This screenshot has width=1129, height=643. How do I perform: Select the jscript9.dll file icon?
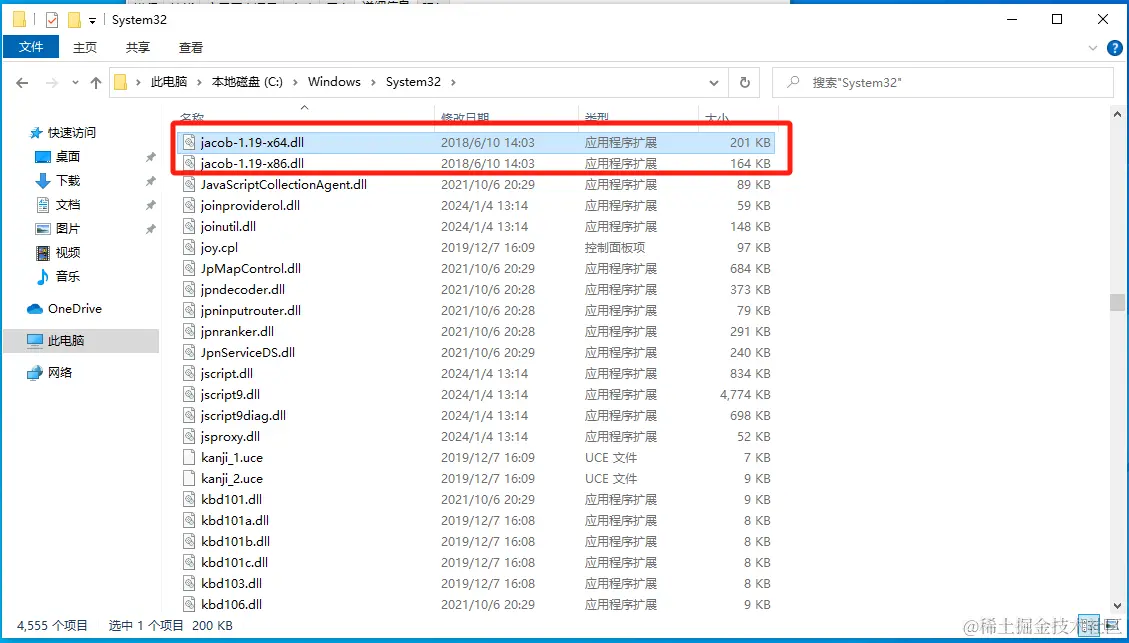click(189, 395)
